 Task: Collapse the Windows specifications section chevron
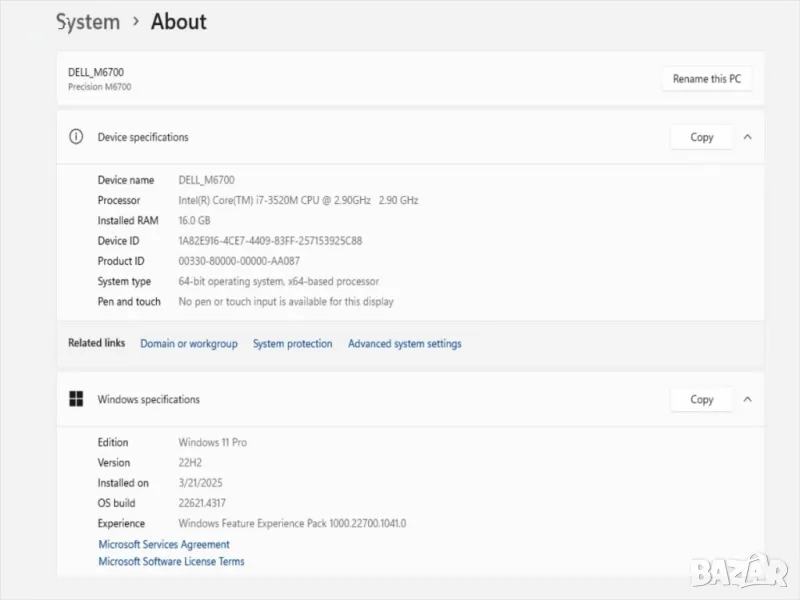[x=747, y=399]
